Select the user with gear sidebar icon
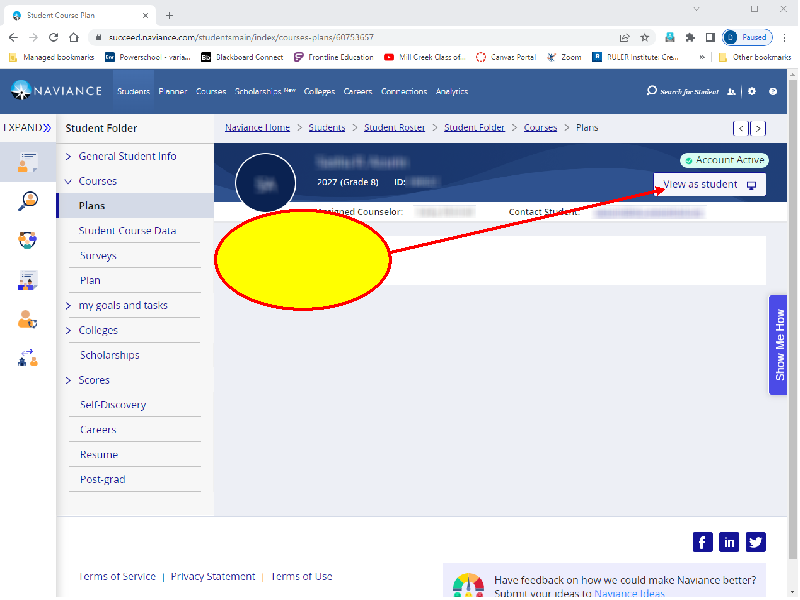The image size is (800, 600). pos(28,320)
